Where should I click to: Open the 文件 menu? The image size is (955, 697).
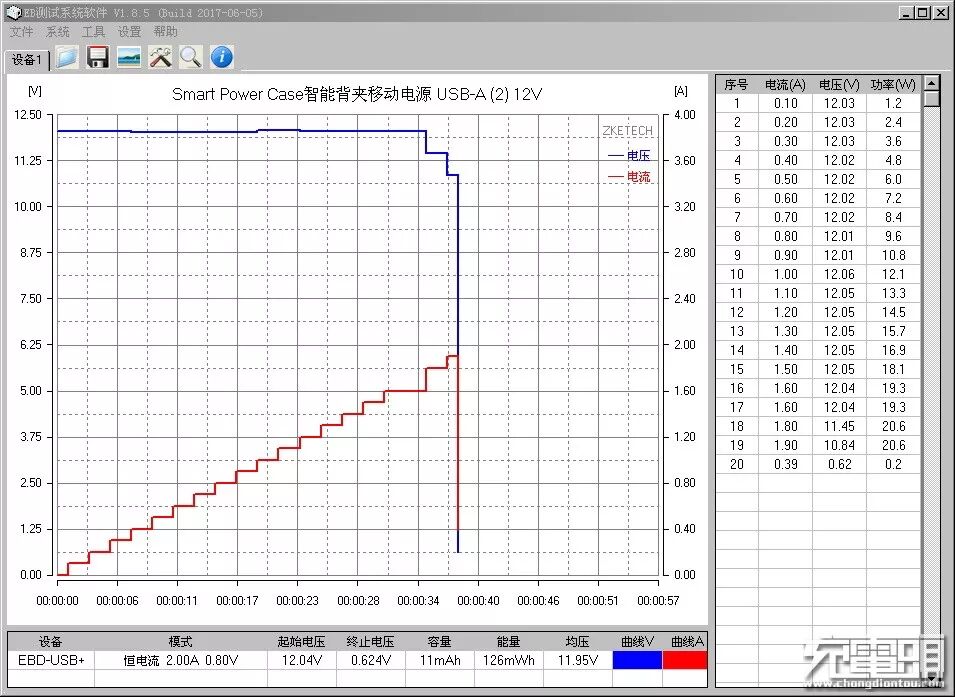point(21,32)
